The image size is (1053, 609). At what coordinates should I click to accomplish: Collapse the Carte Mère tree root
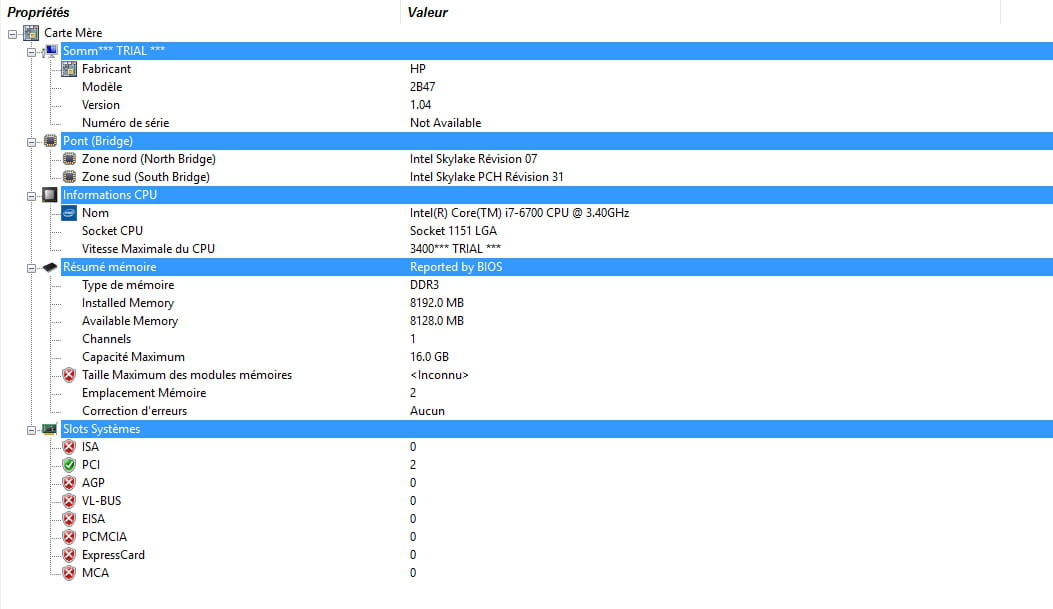pos(12,34)
